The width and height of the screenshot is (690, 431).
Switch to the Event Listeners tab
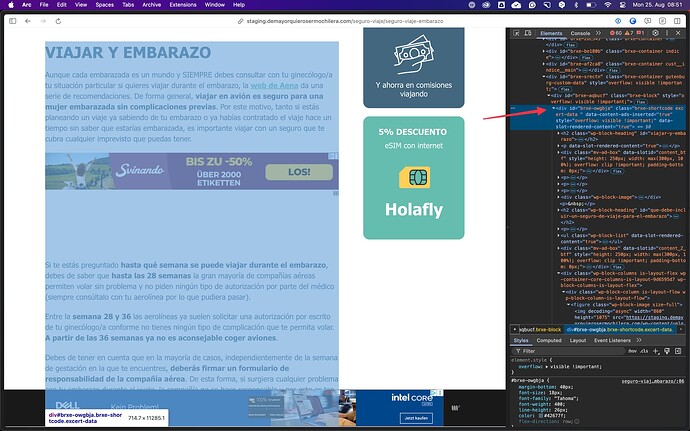point(612,340)
